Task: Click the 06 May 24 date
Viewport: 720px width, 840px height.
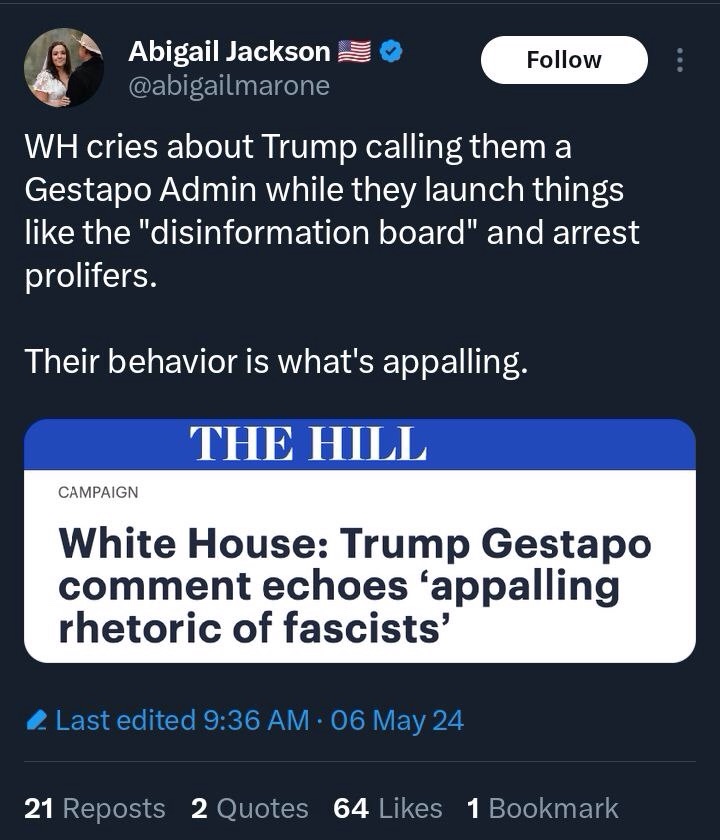Action: (397, 720)
